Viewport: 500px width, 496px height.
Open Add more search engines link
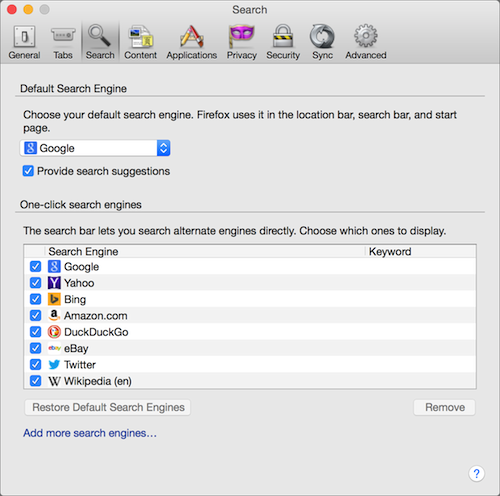[90, 433]
